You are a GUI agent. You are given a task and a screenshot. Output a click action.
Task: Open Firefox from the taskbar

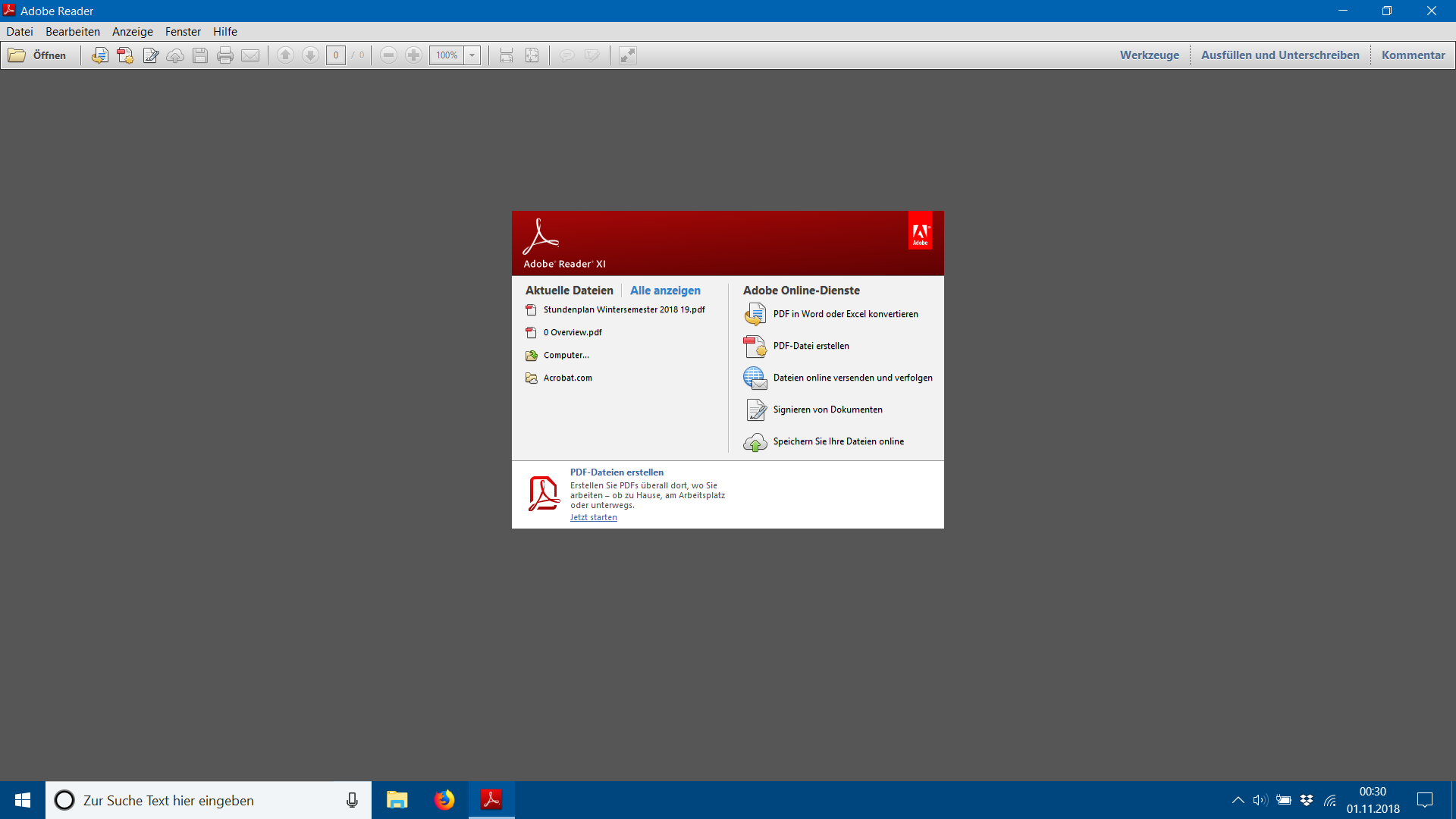point(444,800)
